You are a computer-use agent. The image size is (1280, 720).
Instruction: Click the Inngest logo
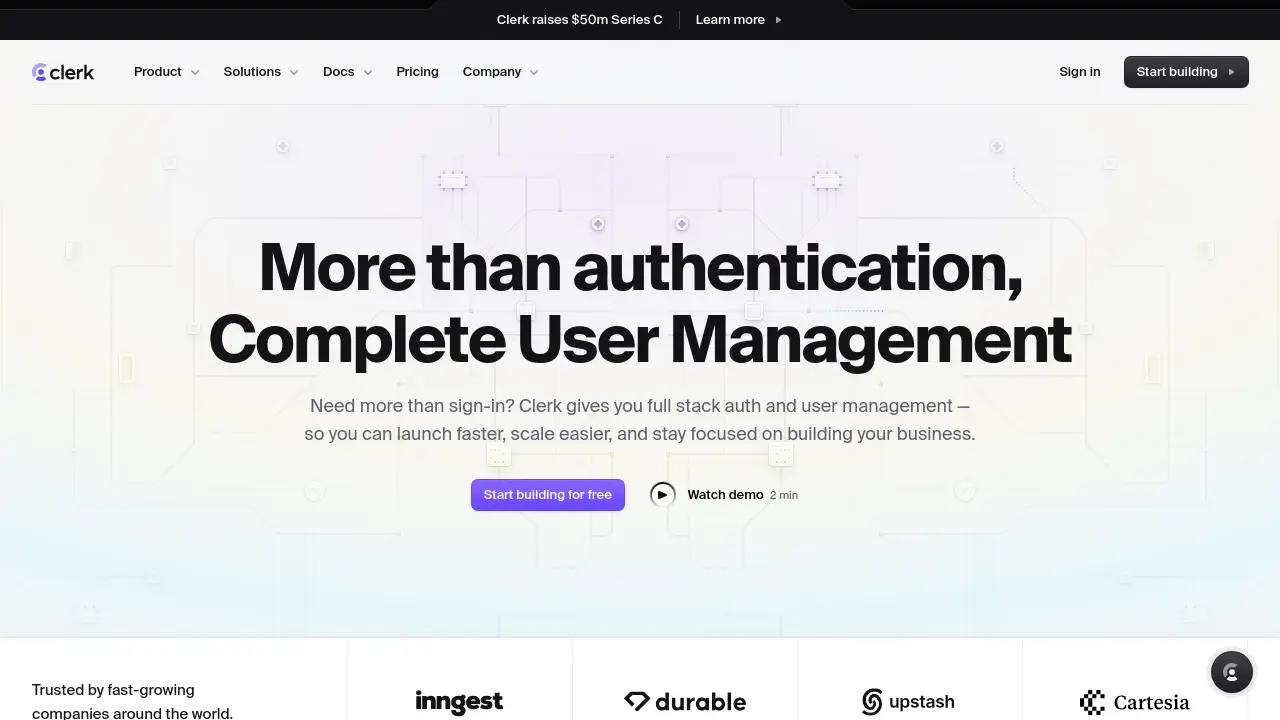[x=459, y=701]
